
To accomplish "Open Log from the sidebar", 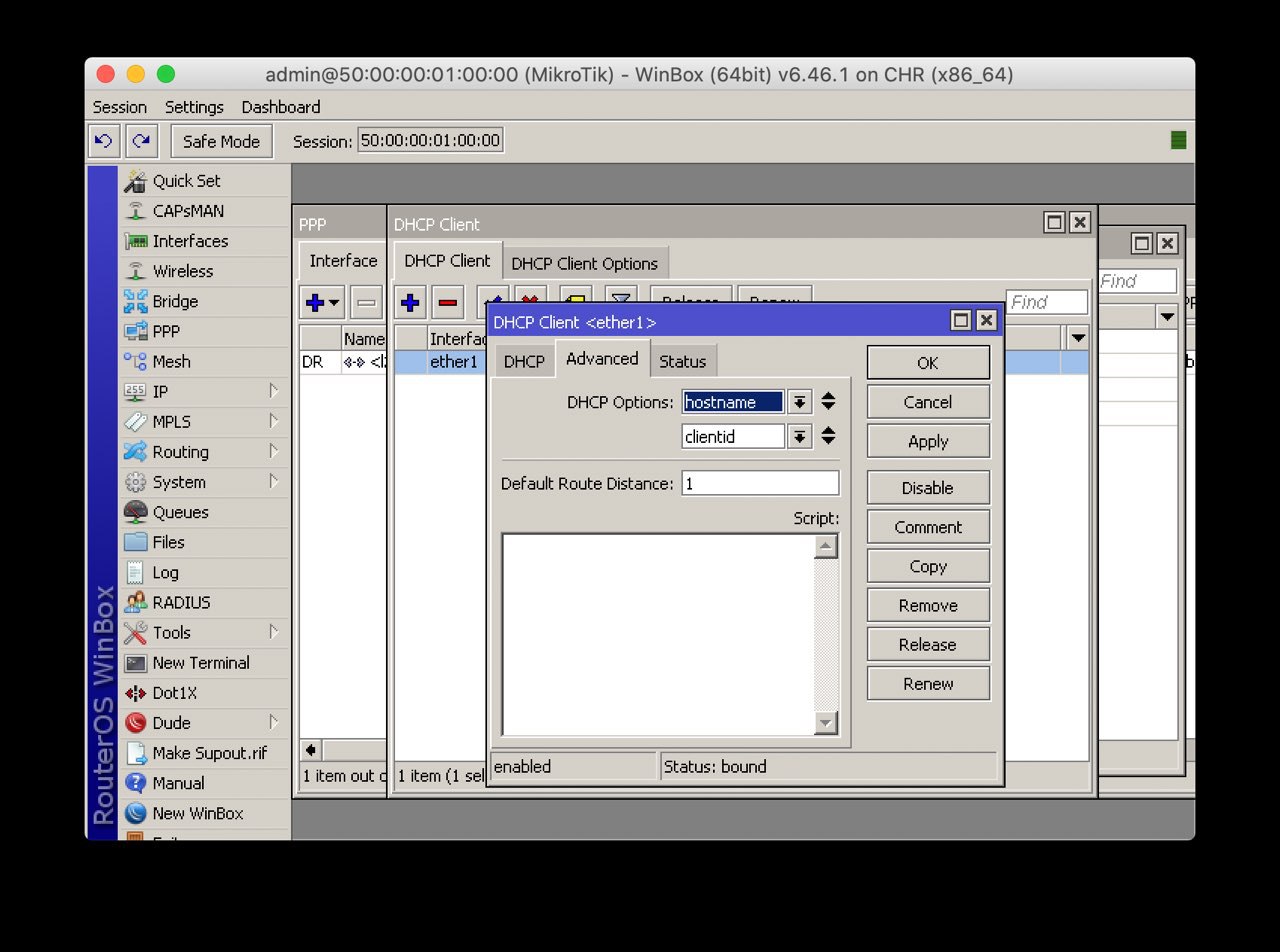I will 165,572.
